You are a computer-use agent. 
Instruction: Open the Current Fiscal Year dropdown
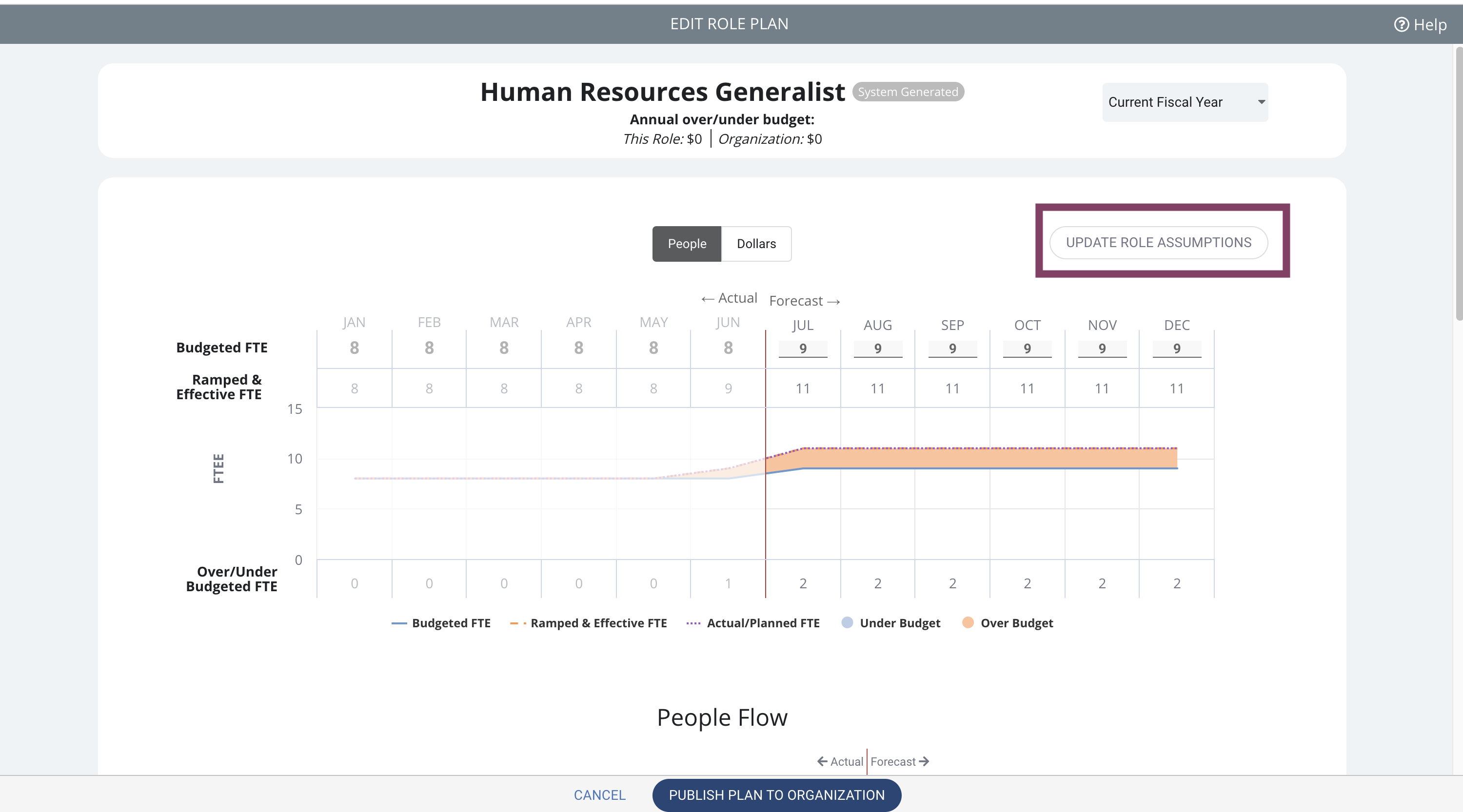1185,102
